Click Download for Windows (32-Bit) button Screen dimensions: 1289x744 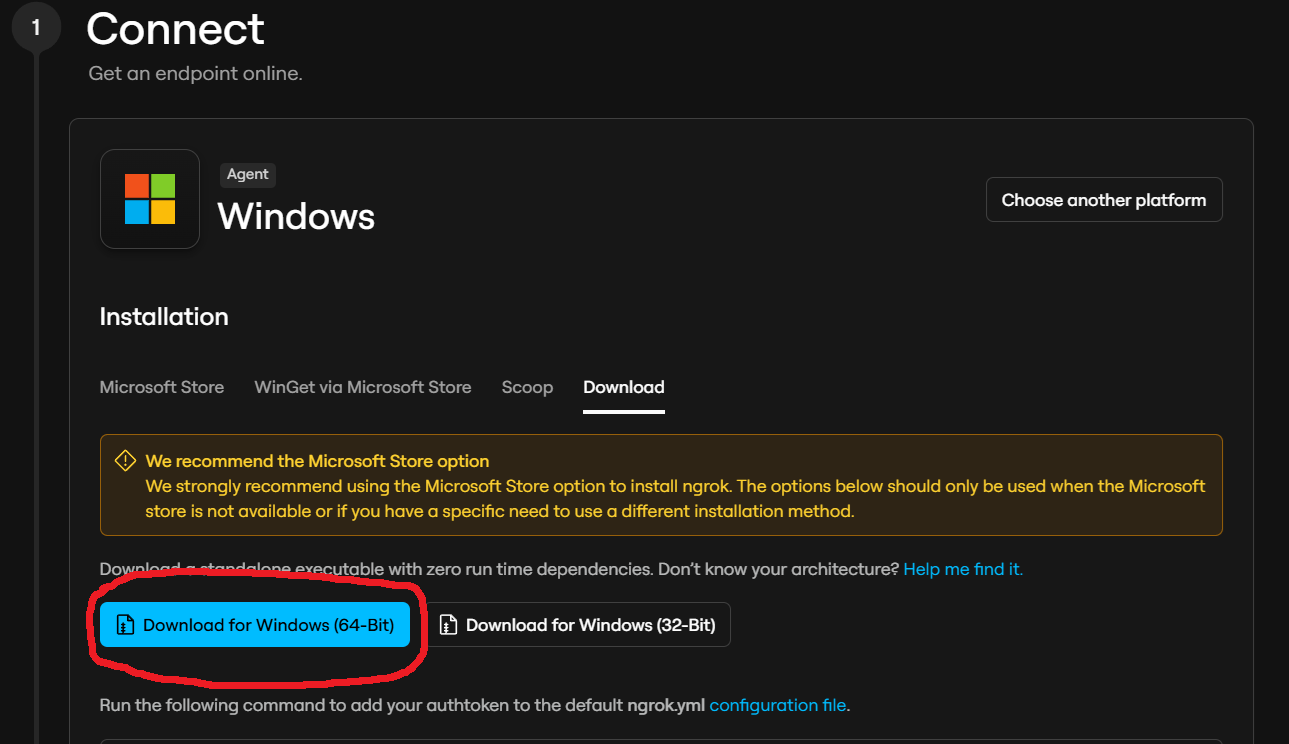[579, 625]
